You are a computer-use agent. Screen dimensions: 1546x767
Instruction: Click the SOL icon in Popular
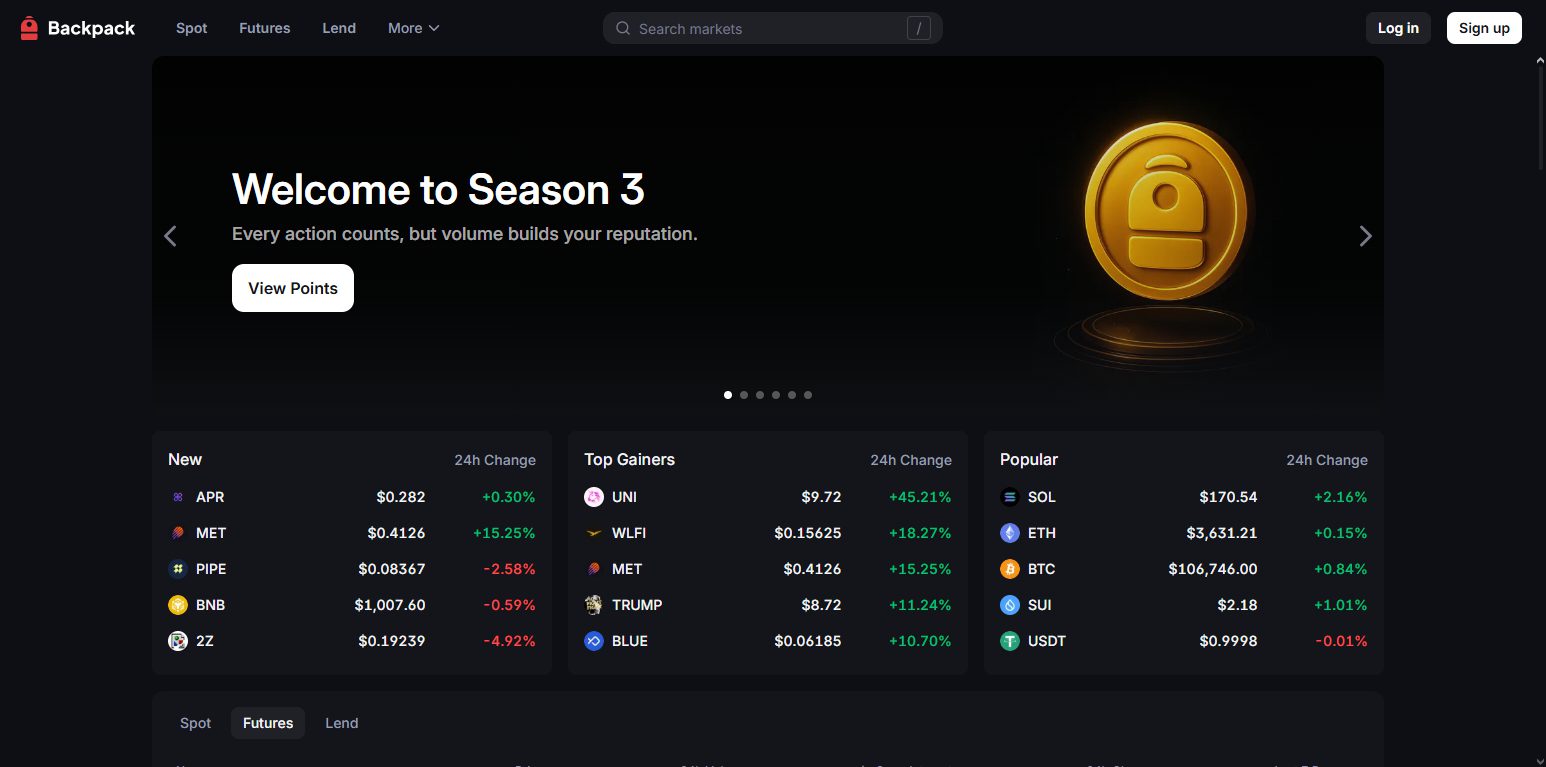tap(1010, 497)
